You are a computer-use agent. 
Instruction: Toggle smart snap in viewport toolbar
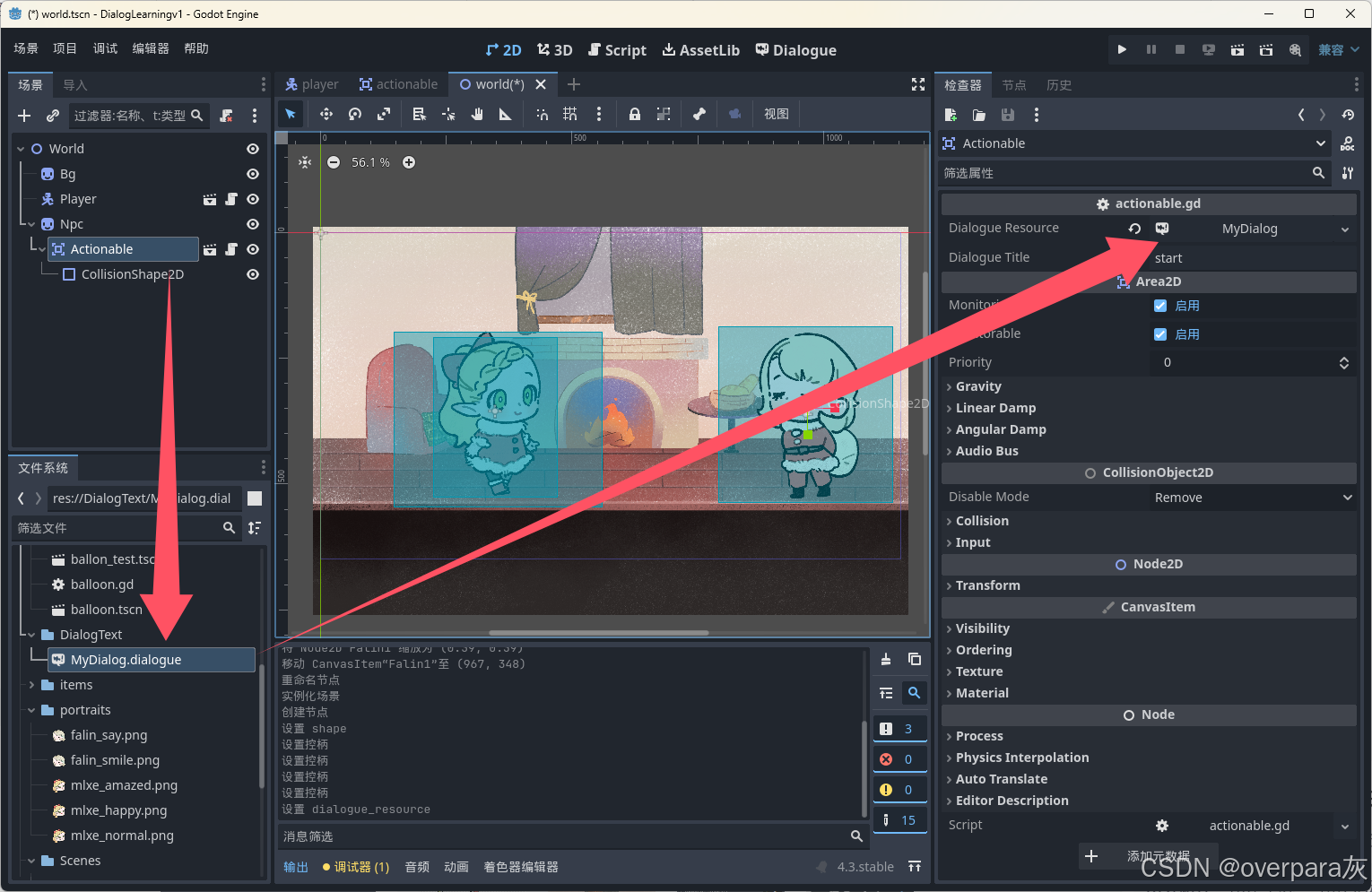pos(542,114)
